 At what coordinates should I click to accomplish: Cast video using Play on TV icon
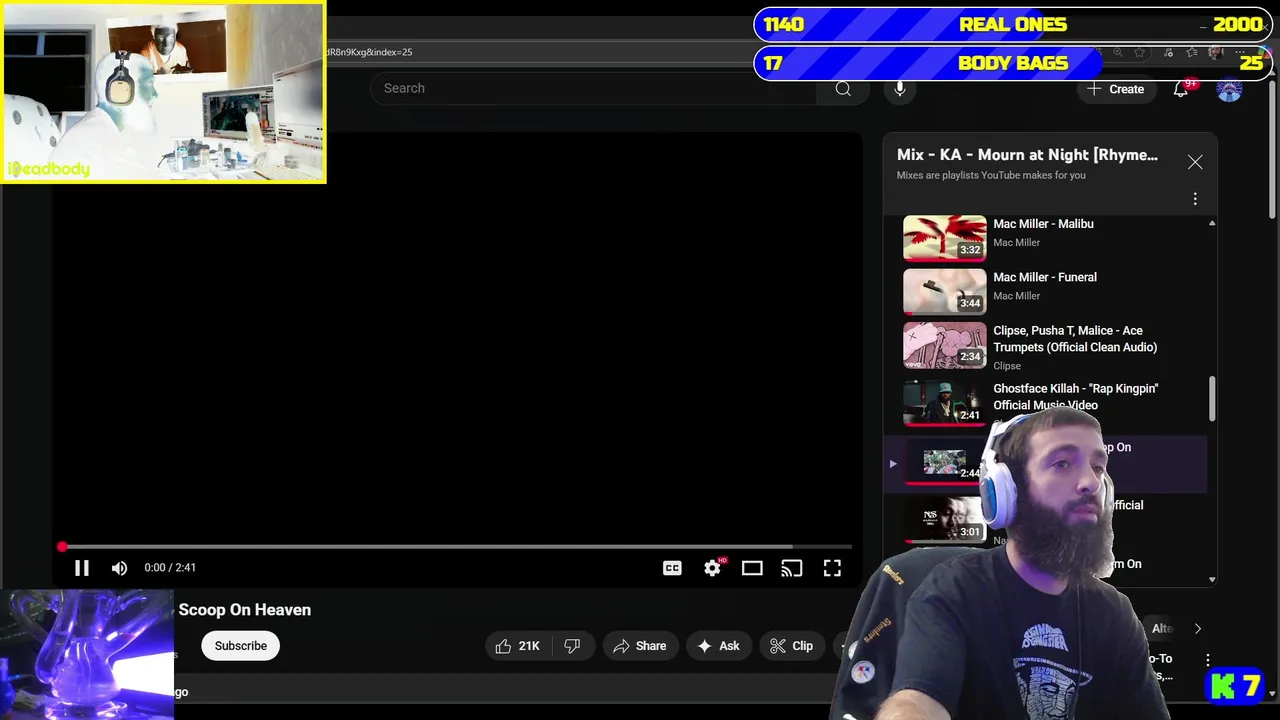click(x=792, y=568)
